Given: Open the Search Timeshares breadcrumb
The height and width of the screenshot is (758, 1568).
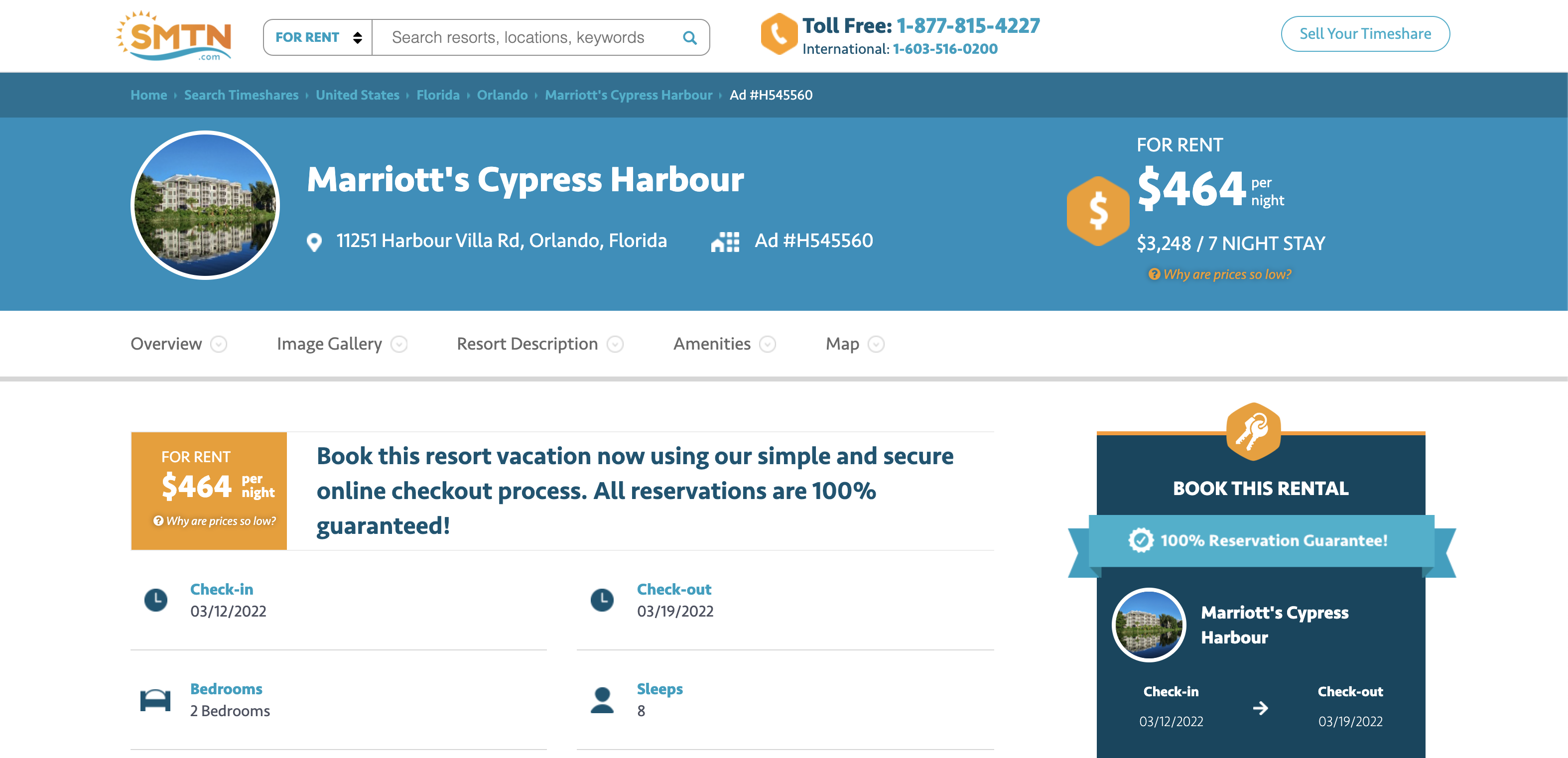Looking at the screenshot, I should click(x=241, y=95).
